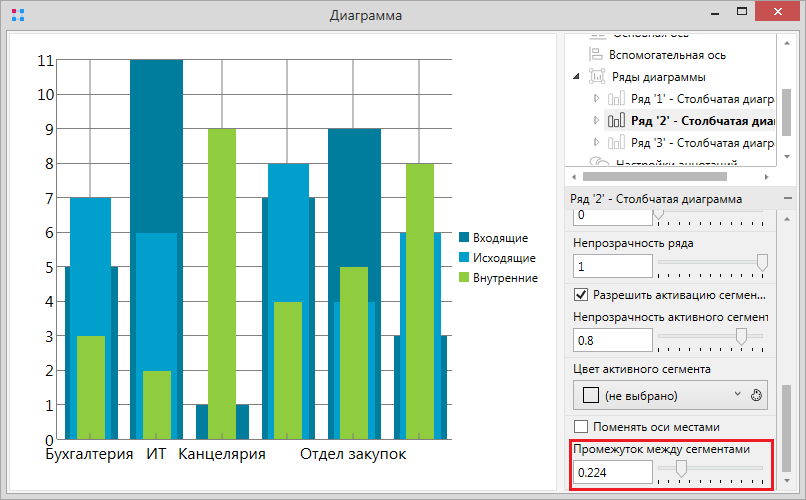Click the Ряды диаграммы group icon
Screen dimensions: 806x500
click(597, 77)
